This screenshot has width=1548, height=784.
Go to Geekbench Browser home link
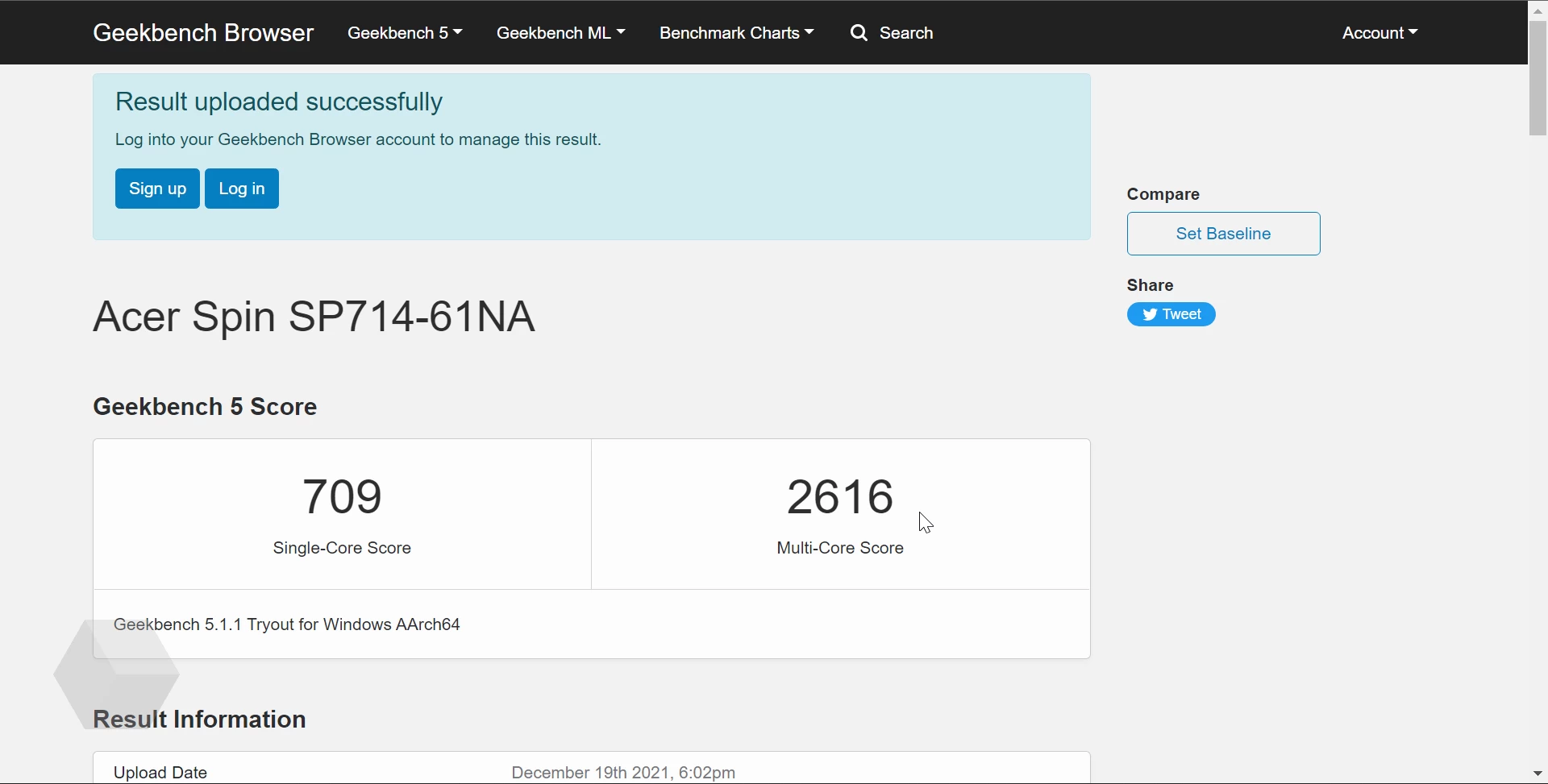203,33
